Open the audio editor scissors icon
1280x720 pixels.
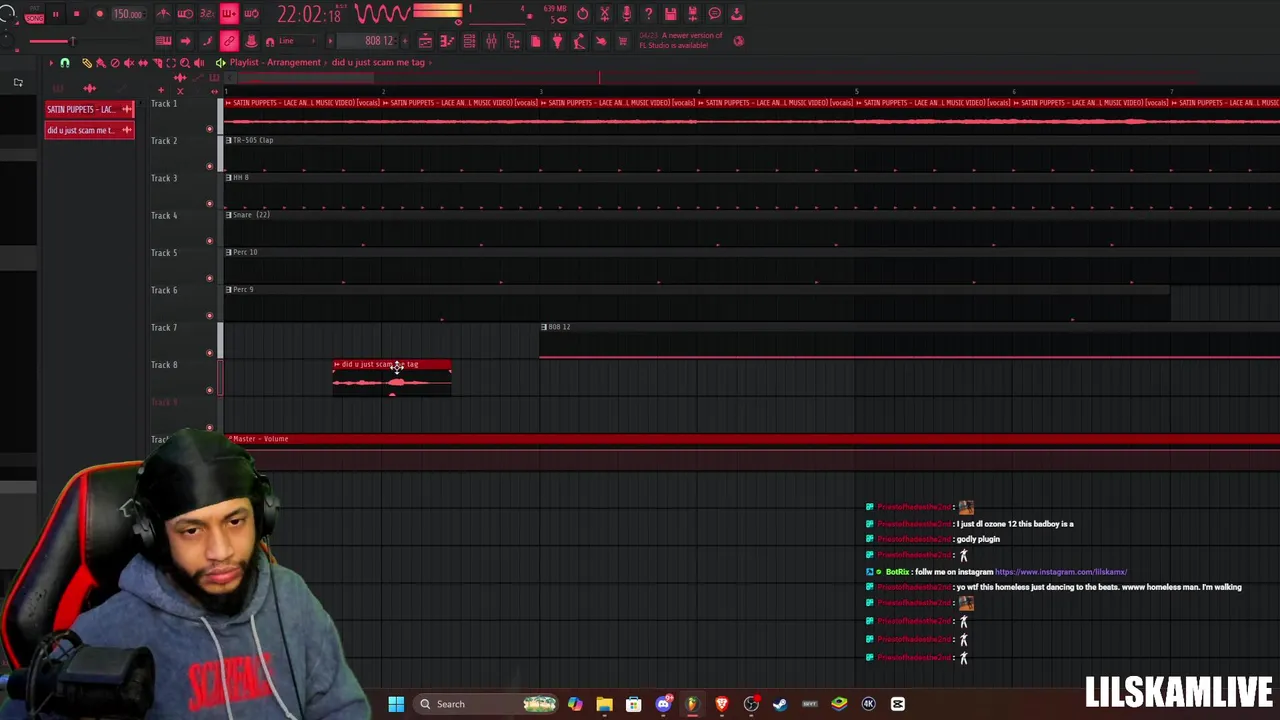[605, 14]
